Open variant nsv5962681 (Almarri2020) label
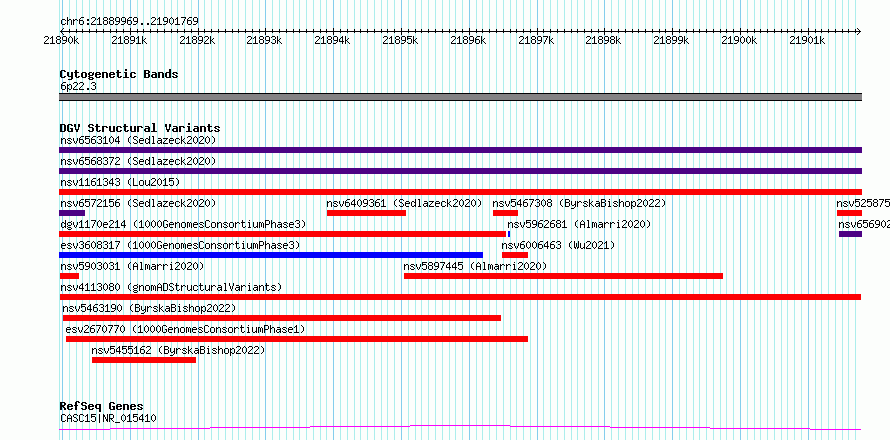The width and height of the screenshot is (890, 440). [579, 224]
